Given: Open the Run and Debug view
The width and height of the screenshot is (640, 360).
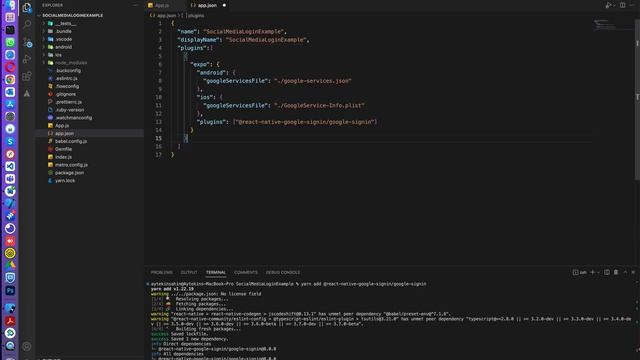Looking at the screenshot, I should pyautogui.click(x=27, y=59).
